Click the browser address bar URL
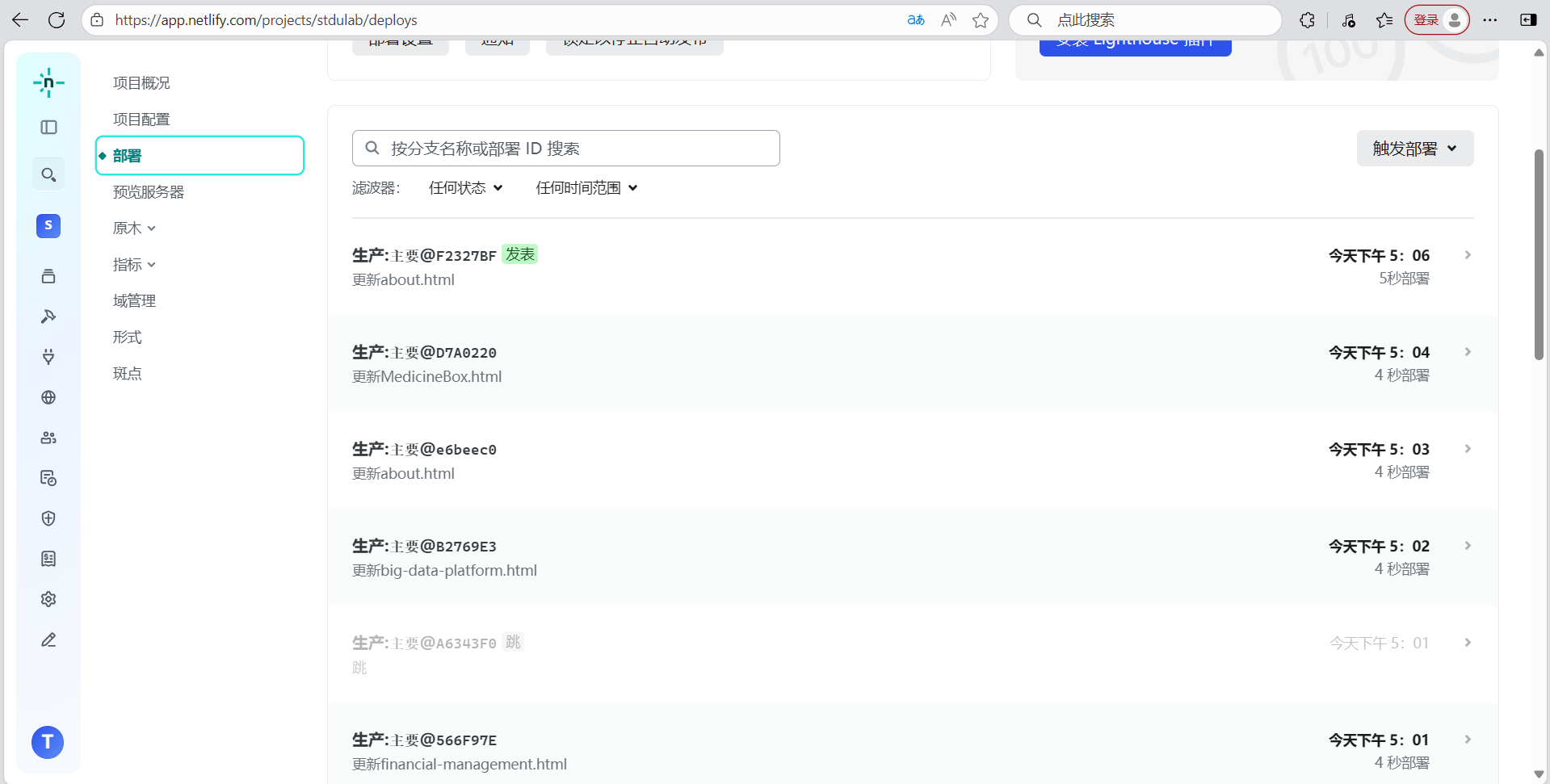The width and height of the screenshot is (1550, 784). click(x=267, y=20)
